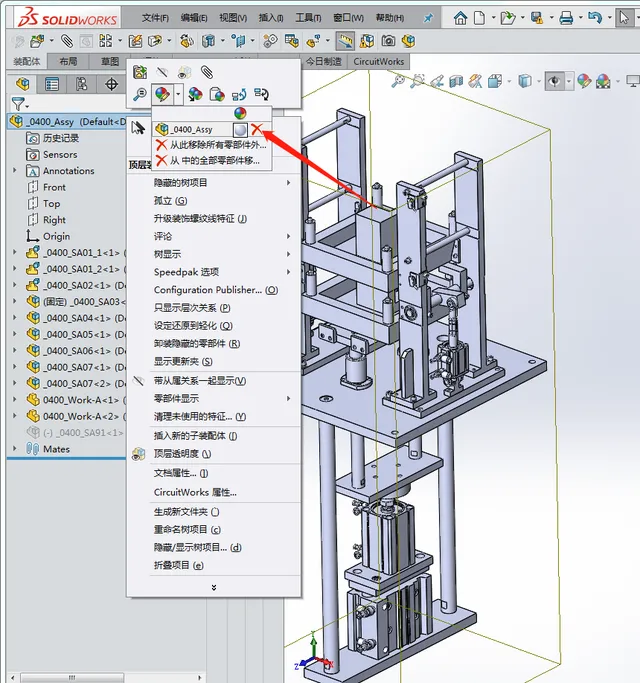
Task: Click the color ball icon at the appearance popup top
Action: (x=240, y=113)
